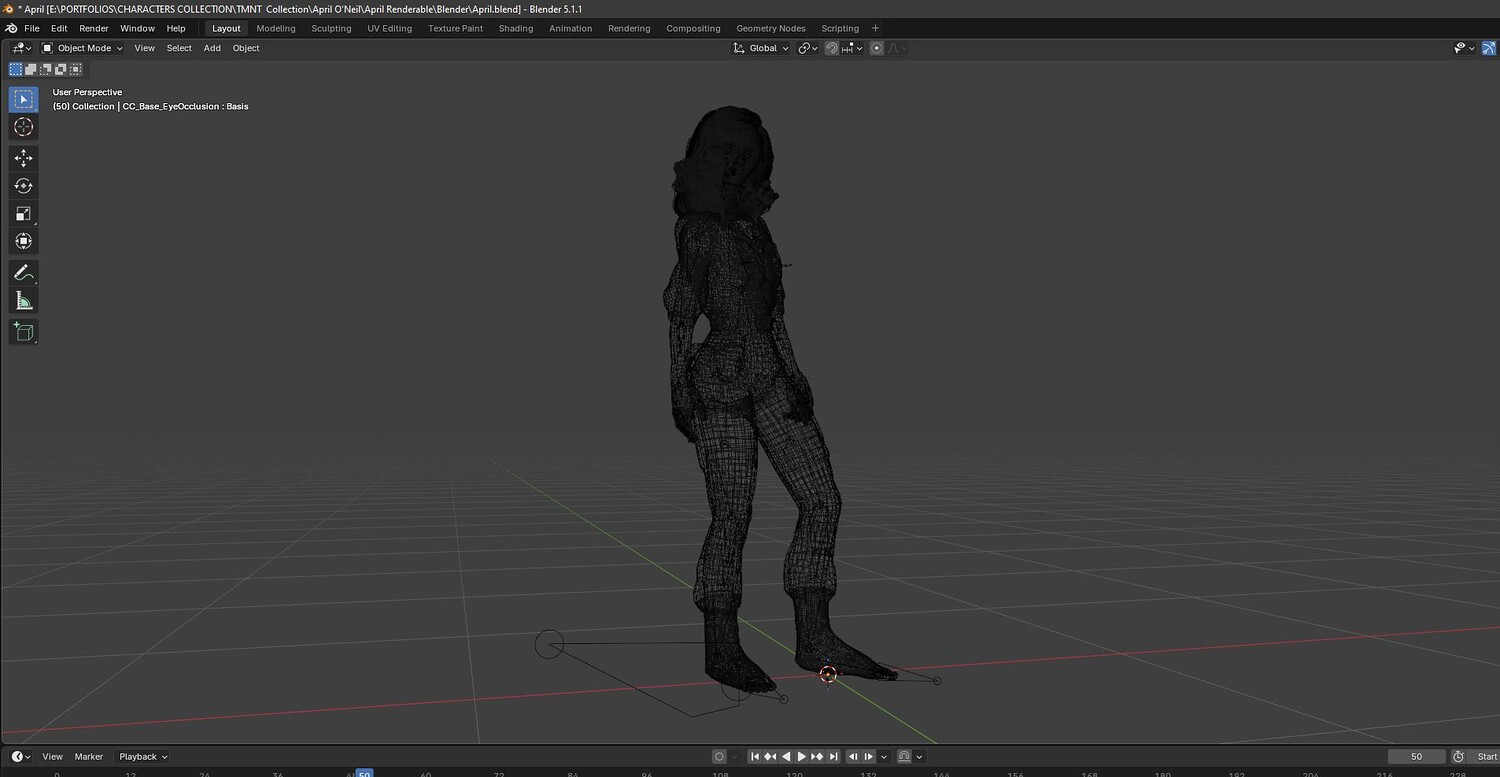This screenshot has height=777, width=1500.
Task: Switch to the Sculpting workspace tab
Action: [x=331, y=28]
